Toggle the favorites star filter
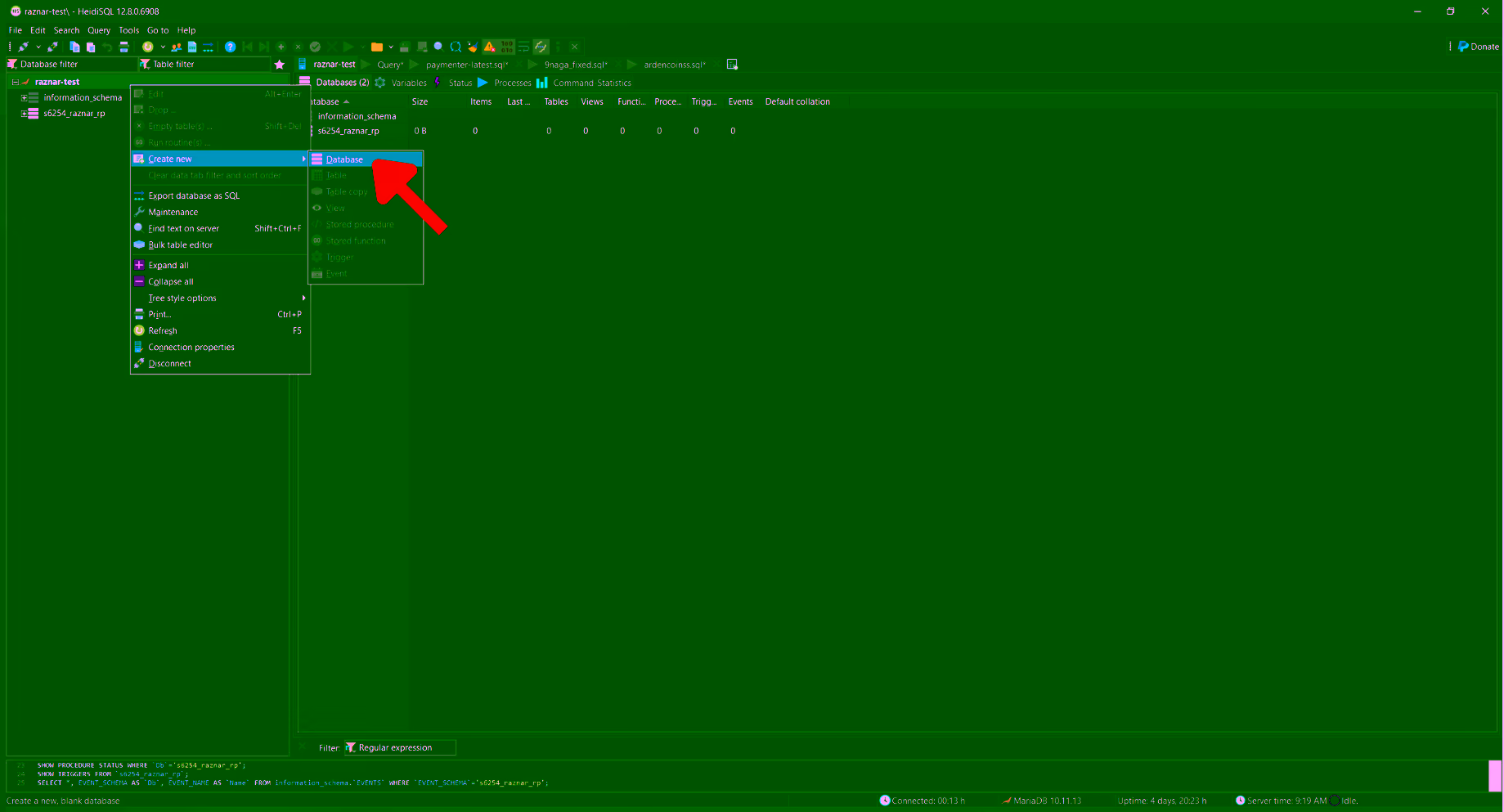Viewport: 1504px width, 812px height. 279,64
